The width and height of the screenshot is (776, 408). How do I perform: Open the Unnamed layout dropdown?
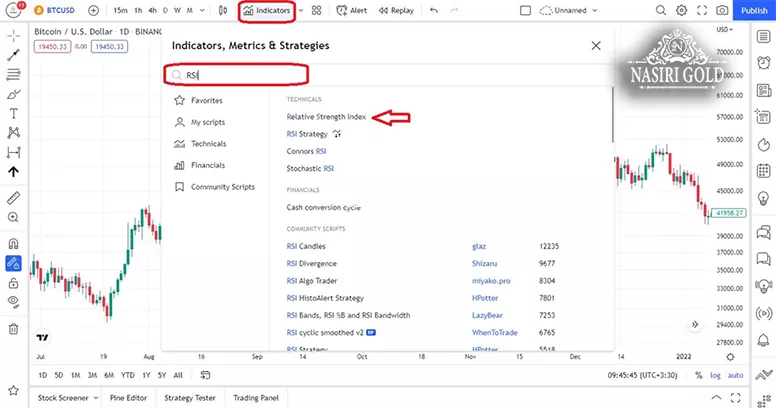(569, 10)
